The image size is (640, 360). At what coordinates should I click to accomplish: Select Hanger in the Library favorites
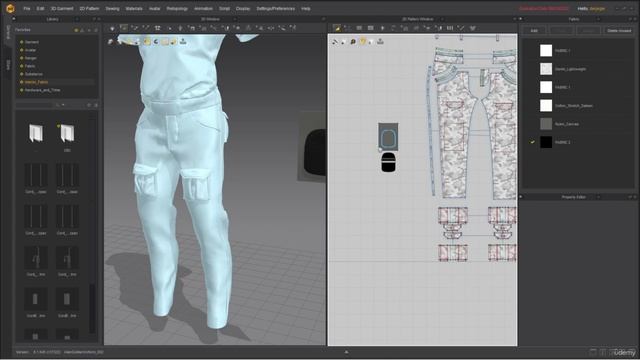[31, 58]
